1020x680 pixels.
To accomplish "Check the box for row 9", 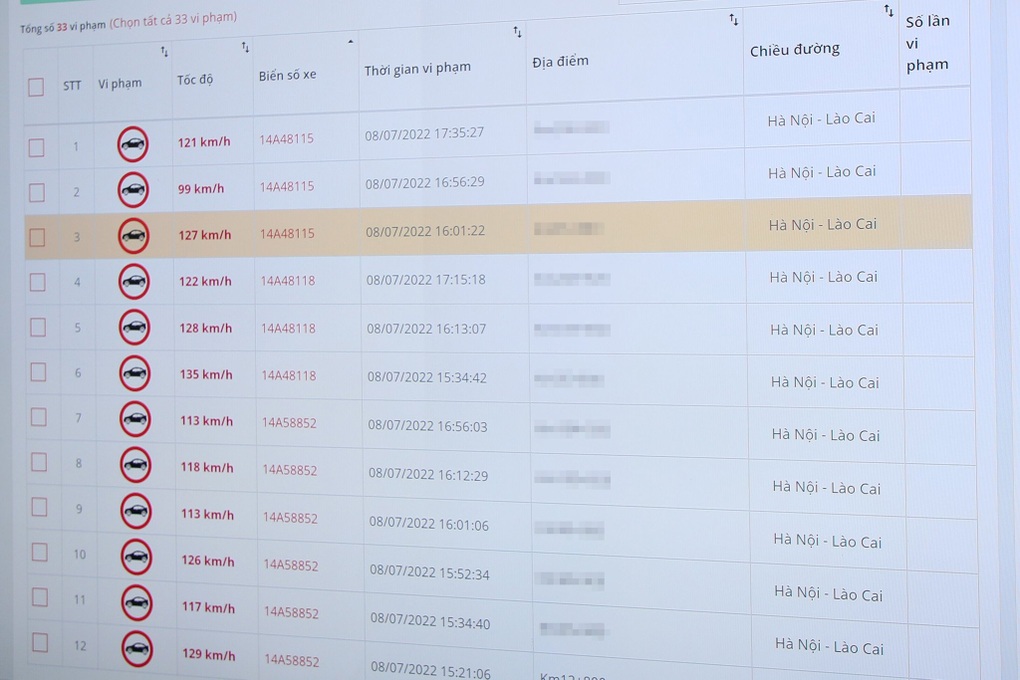I will 40,508.
